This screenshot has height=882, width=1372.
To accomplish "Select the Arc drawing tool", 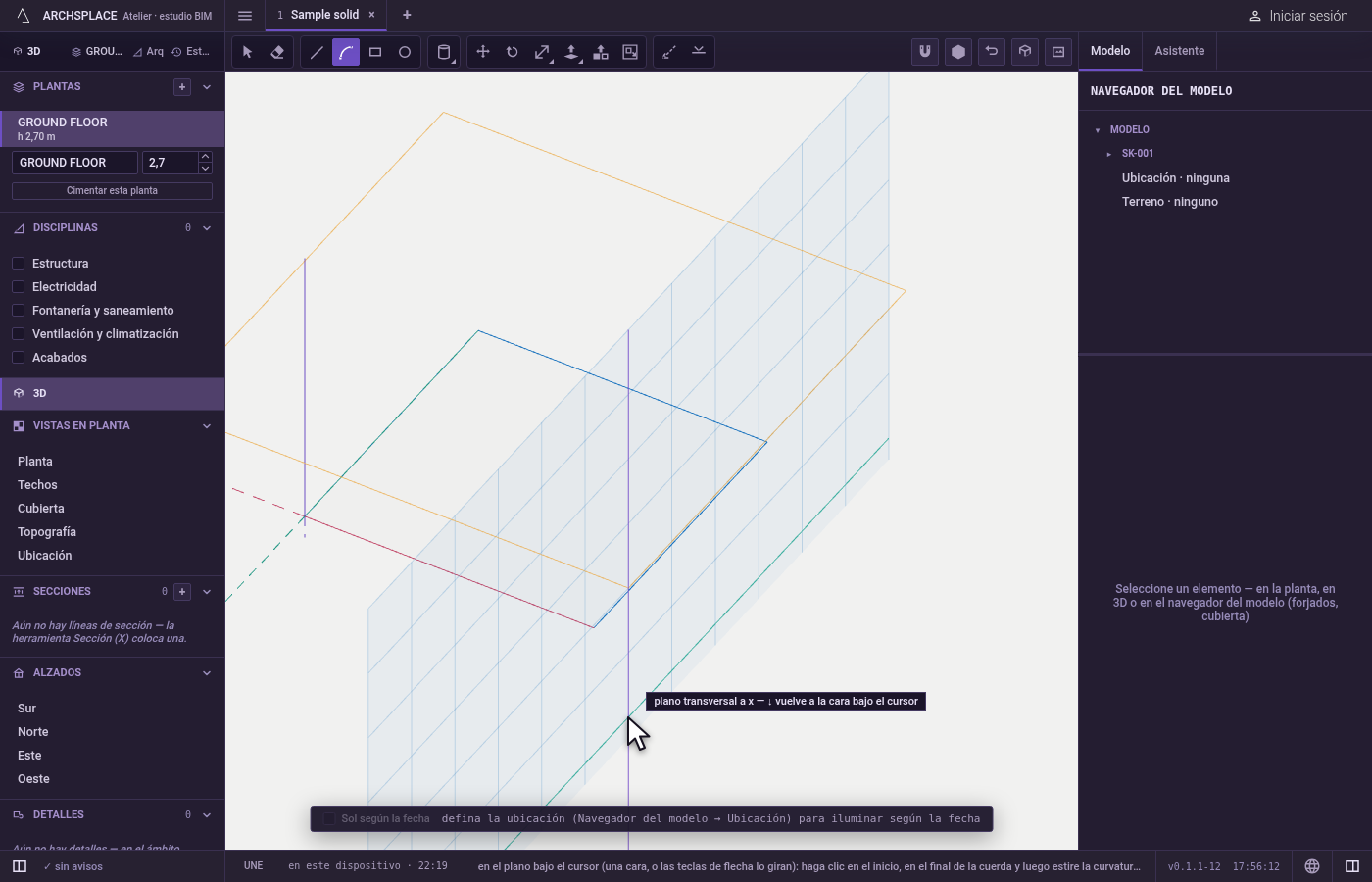I will pyautogui.click(x=346, y=52).
